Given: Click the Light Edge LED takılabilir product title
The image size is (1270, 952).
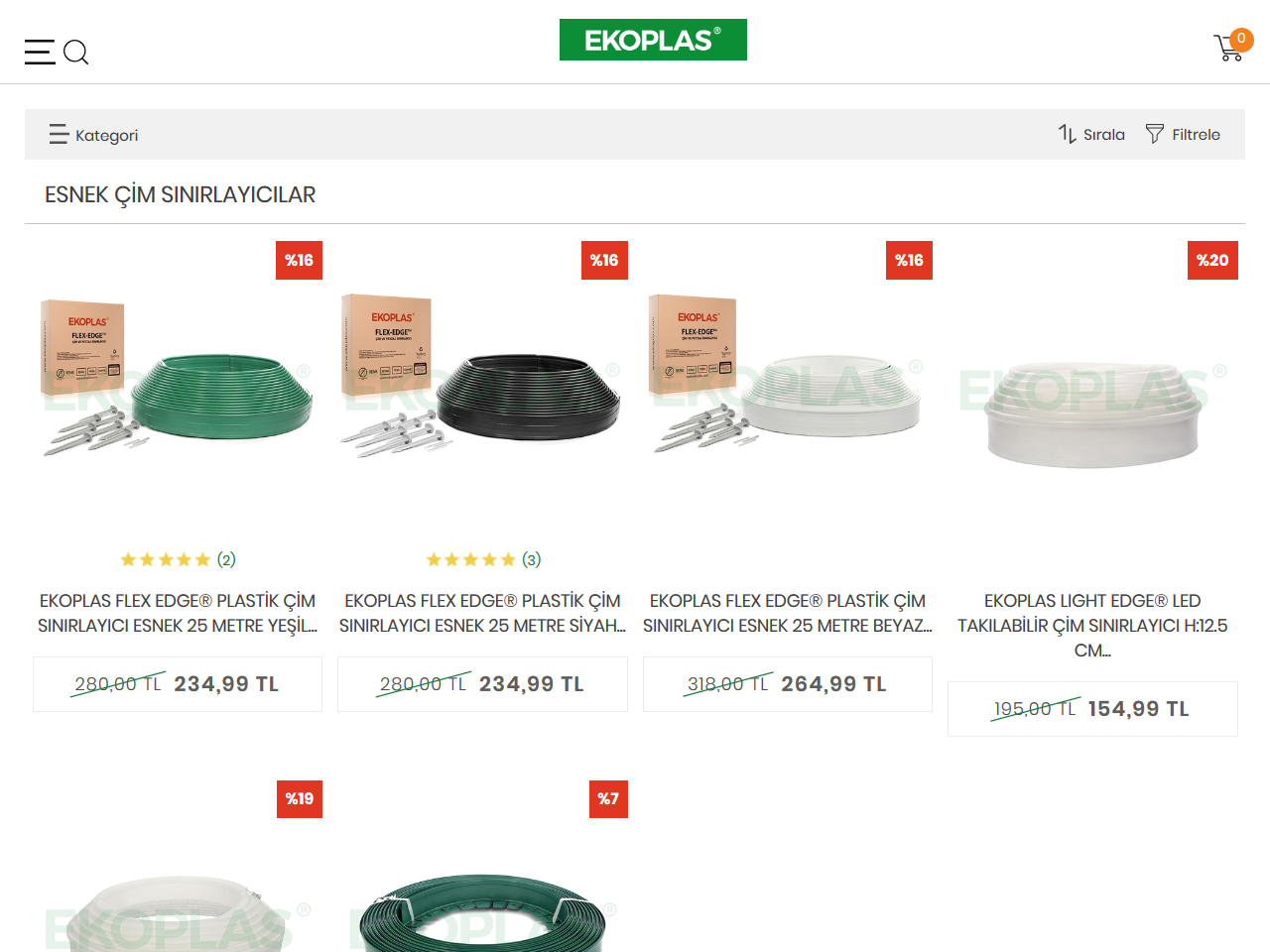Looking at the screenshot, I should [x=1092, y=626].
